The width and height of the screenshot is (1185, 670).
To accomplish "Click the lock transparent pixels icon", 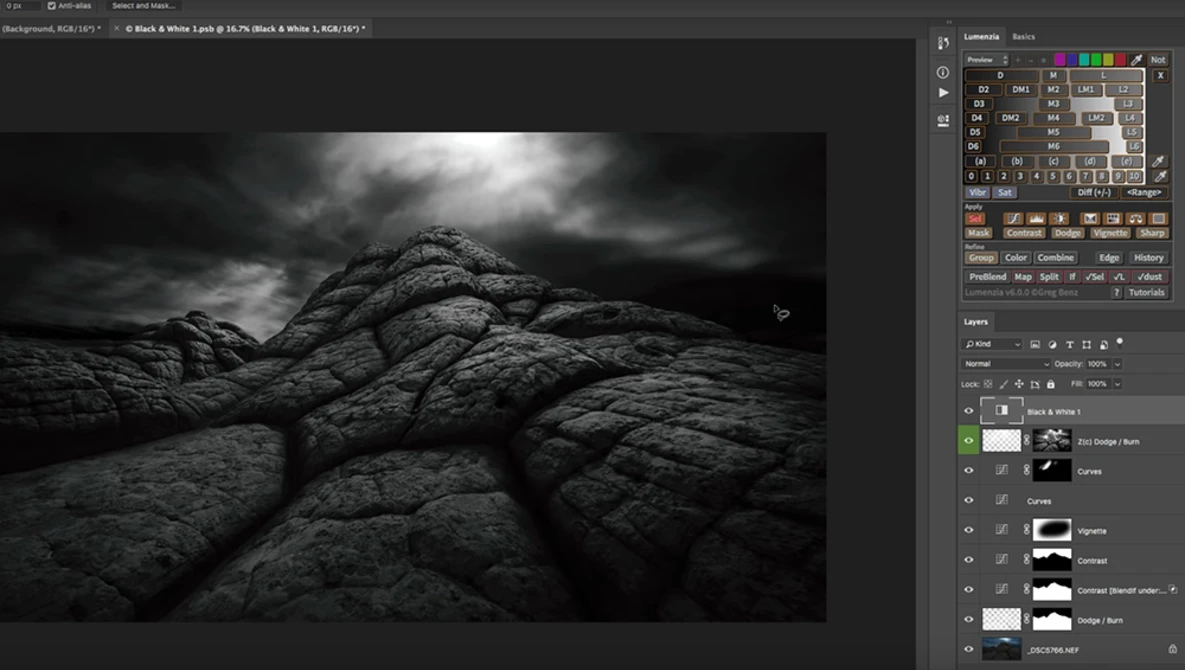I will tap(988, 384).
